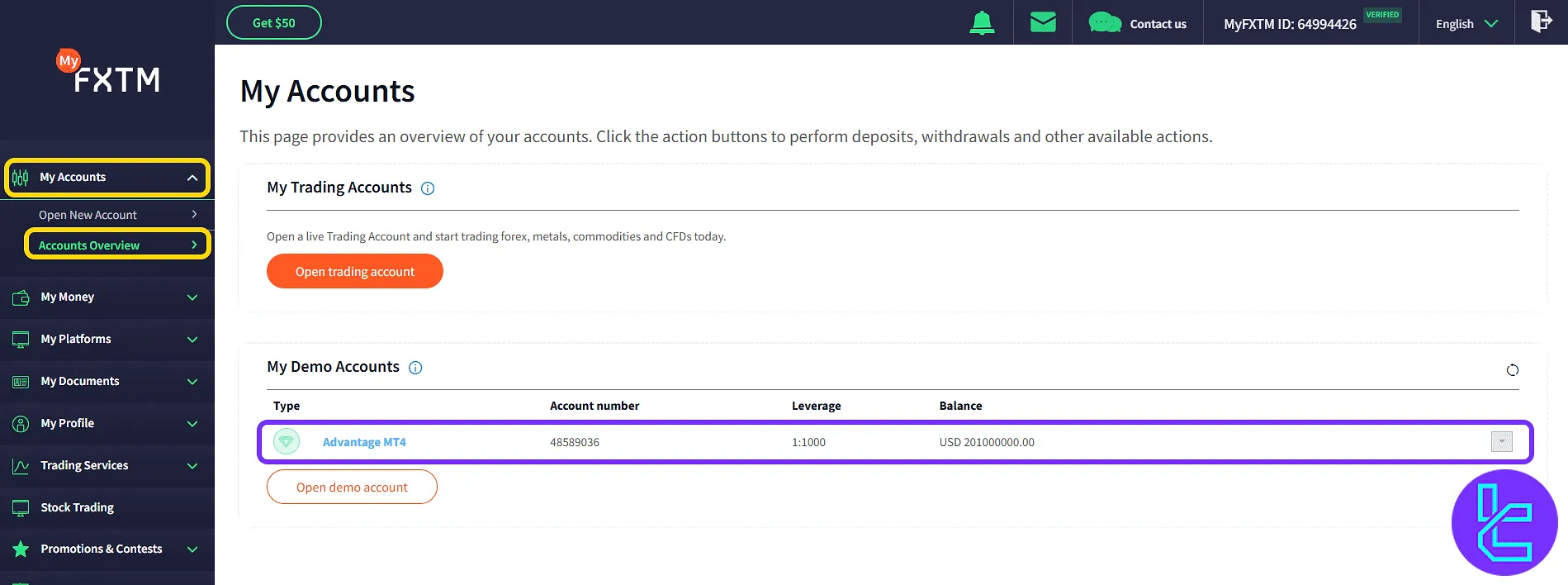Click the notification bell icon
Screen dimensions: 1568x585
tap(982, 23)
